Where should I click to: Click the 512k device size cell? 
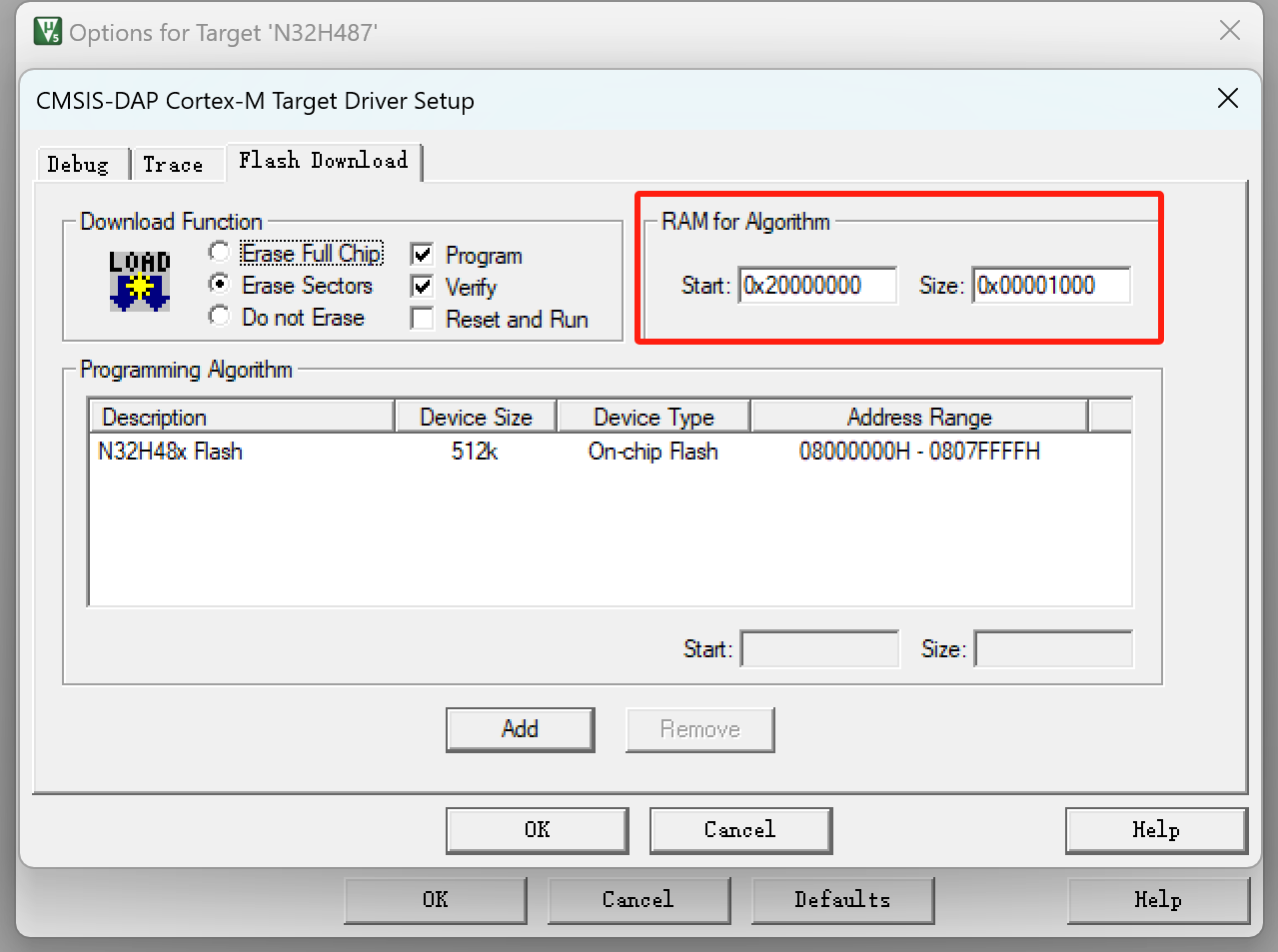[x=475, y=452]
